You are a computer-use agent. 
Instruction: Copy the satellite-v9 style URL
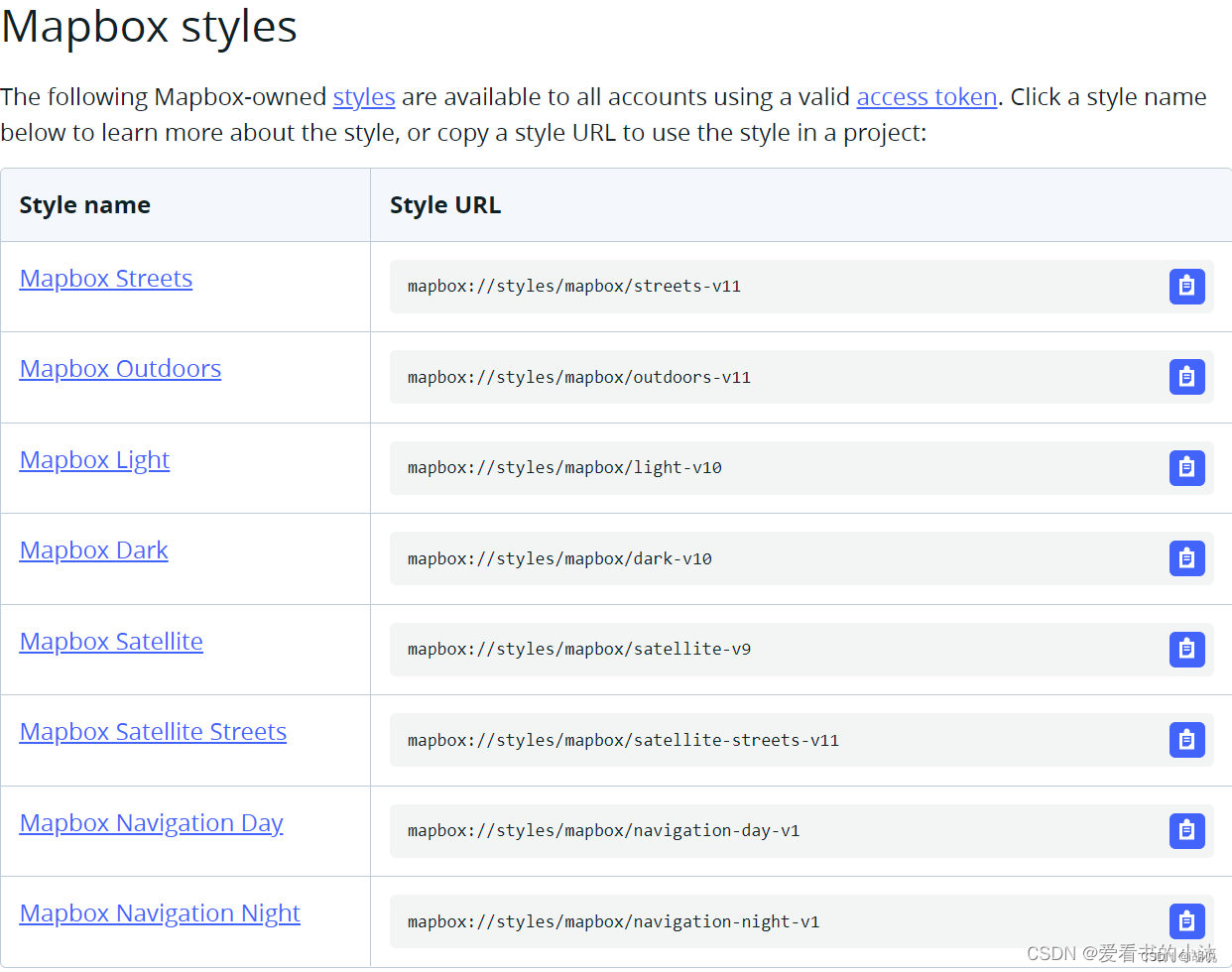coord(1186,650)
